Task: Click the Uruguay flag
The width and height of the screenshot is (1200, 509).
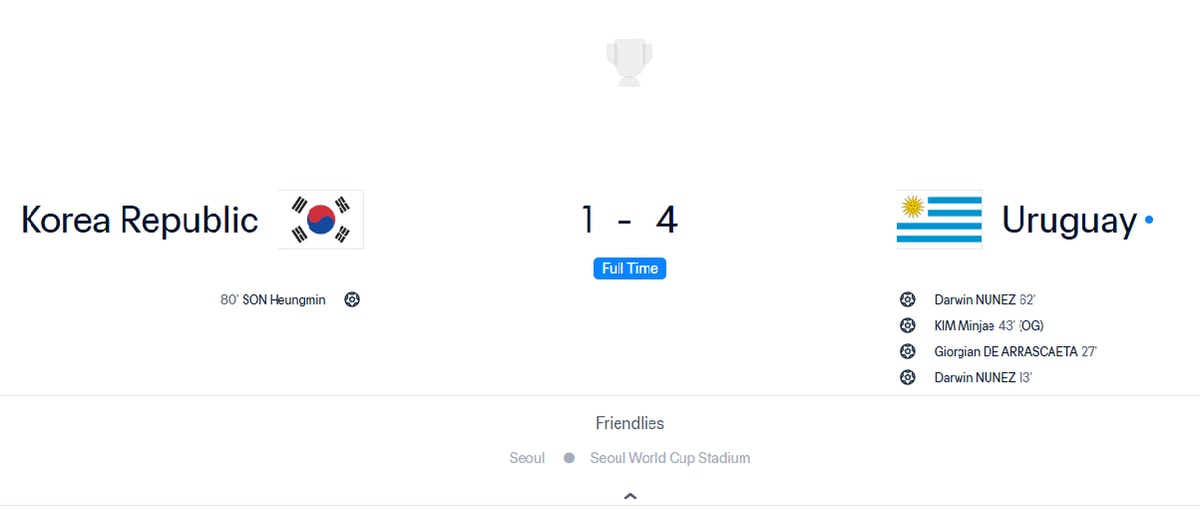Action: [x=939, y=219]
